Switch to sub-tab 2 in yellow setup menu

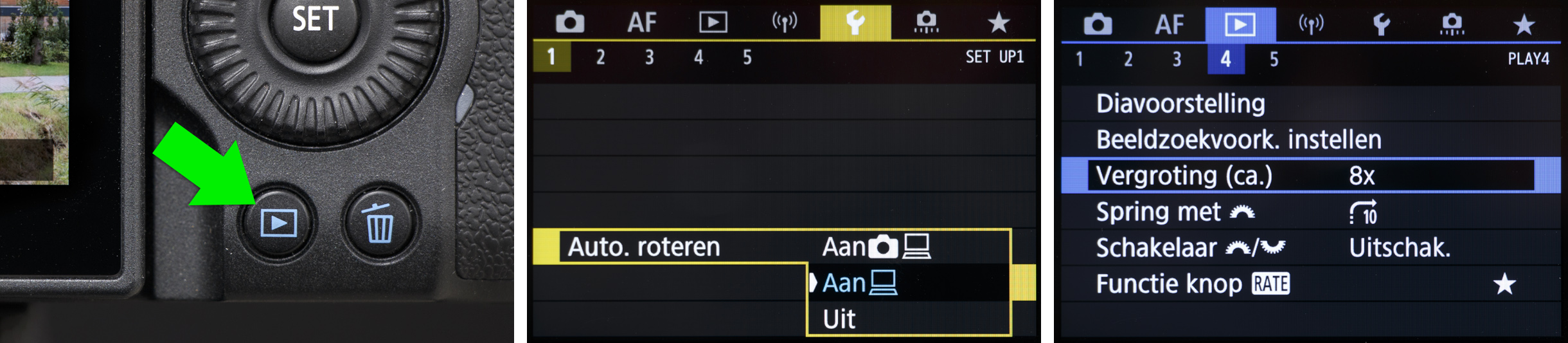pos(600,57)
